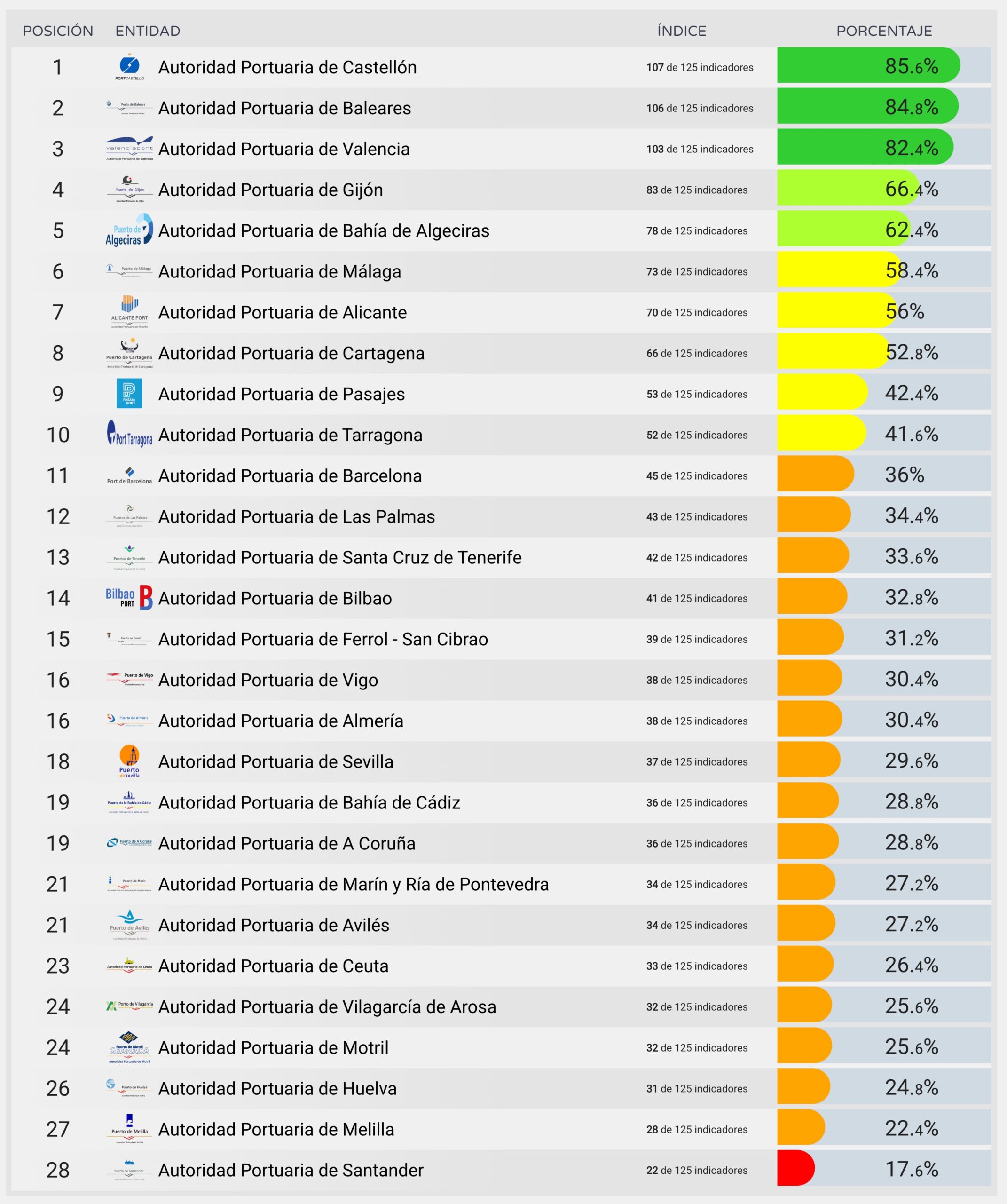Click the Valenciaport logo
Image resolution: width=1007 pixels, height=1204 pixels.
[130, 149]
